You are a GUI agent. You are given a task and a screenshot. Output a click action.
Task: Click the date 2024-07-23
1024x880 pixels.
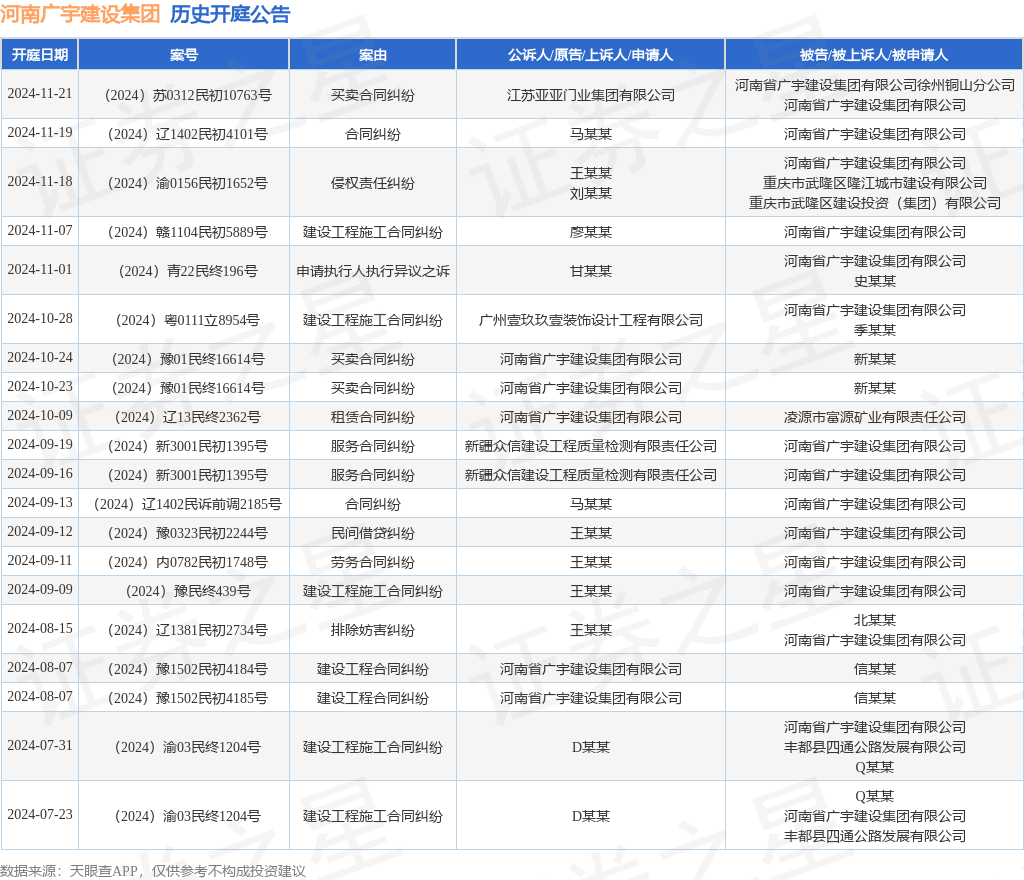(40, 815)
